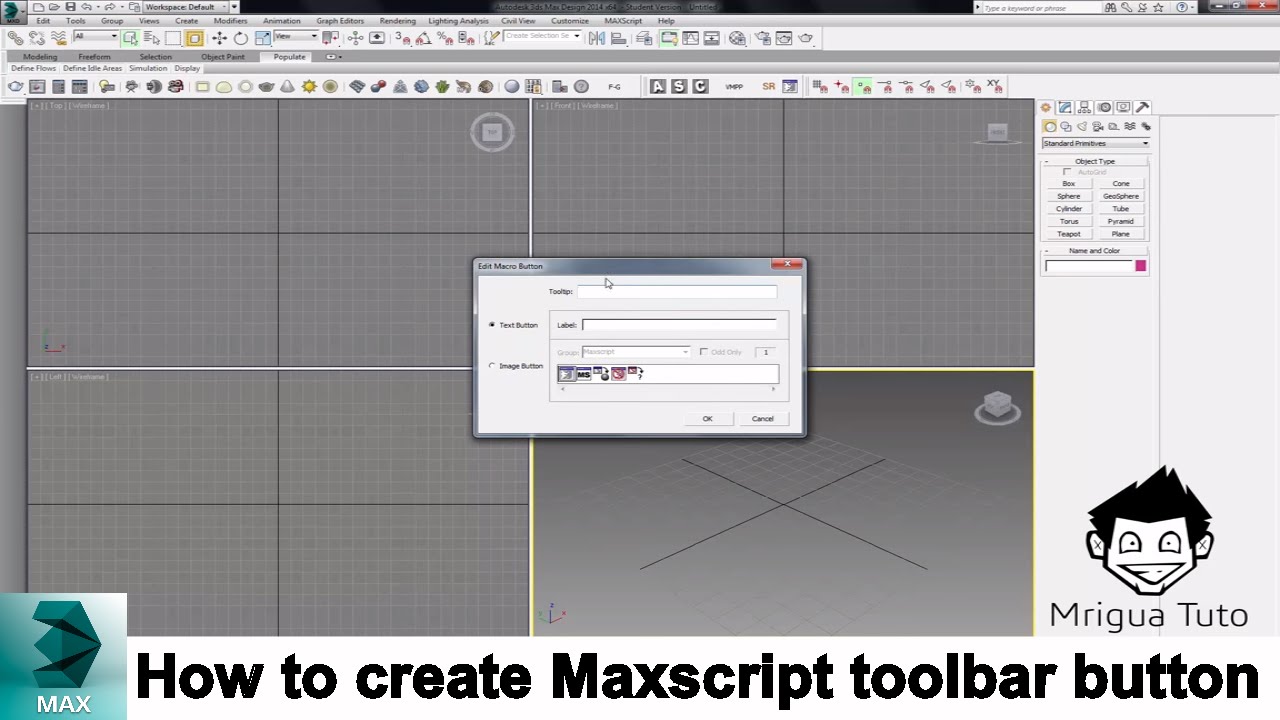1280x720 pixels.
Task: Activate the Select Object tool
Action: click(131, 38)
